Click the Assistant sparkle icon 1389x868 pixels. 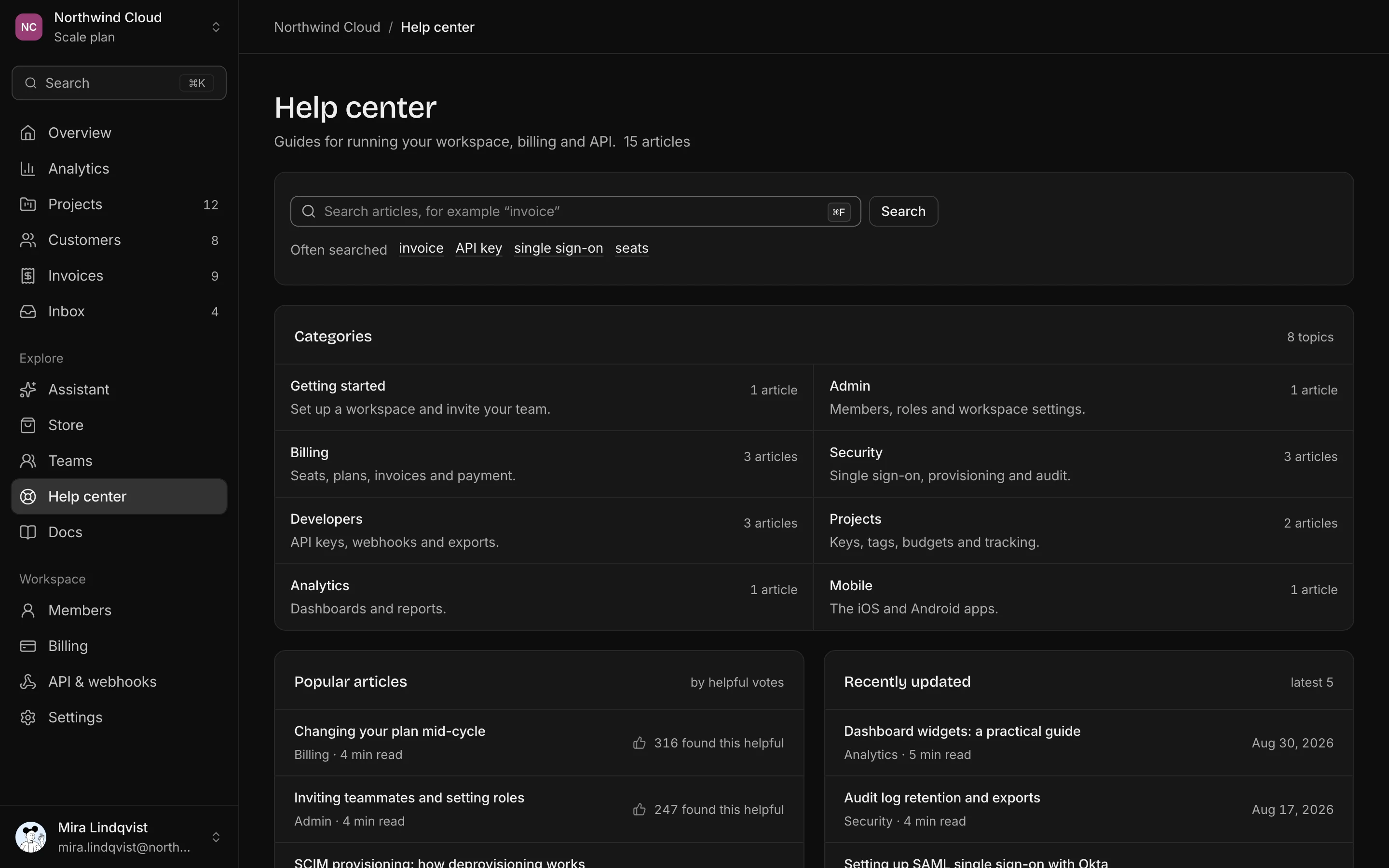pos(27,389)
